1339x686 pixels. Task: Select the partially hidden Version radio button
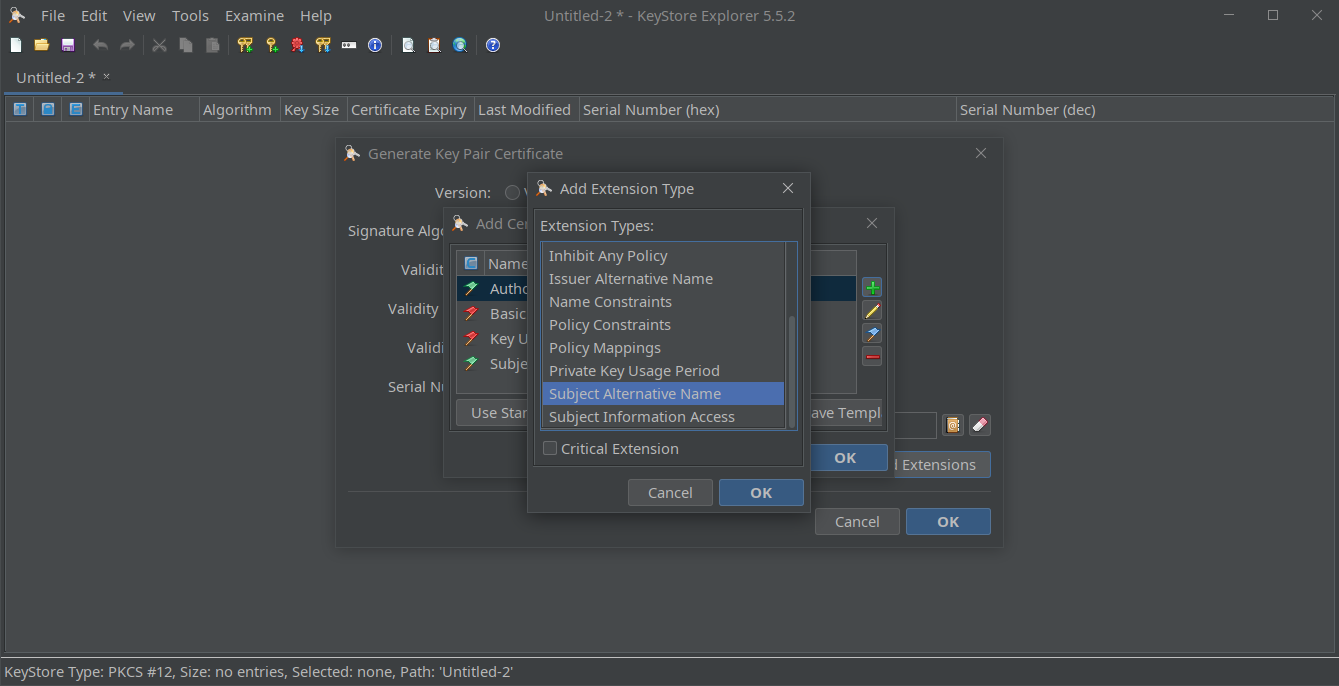(x=512, y=192)
